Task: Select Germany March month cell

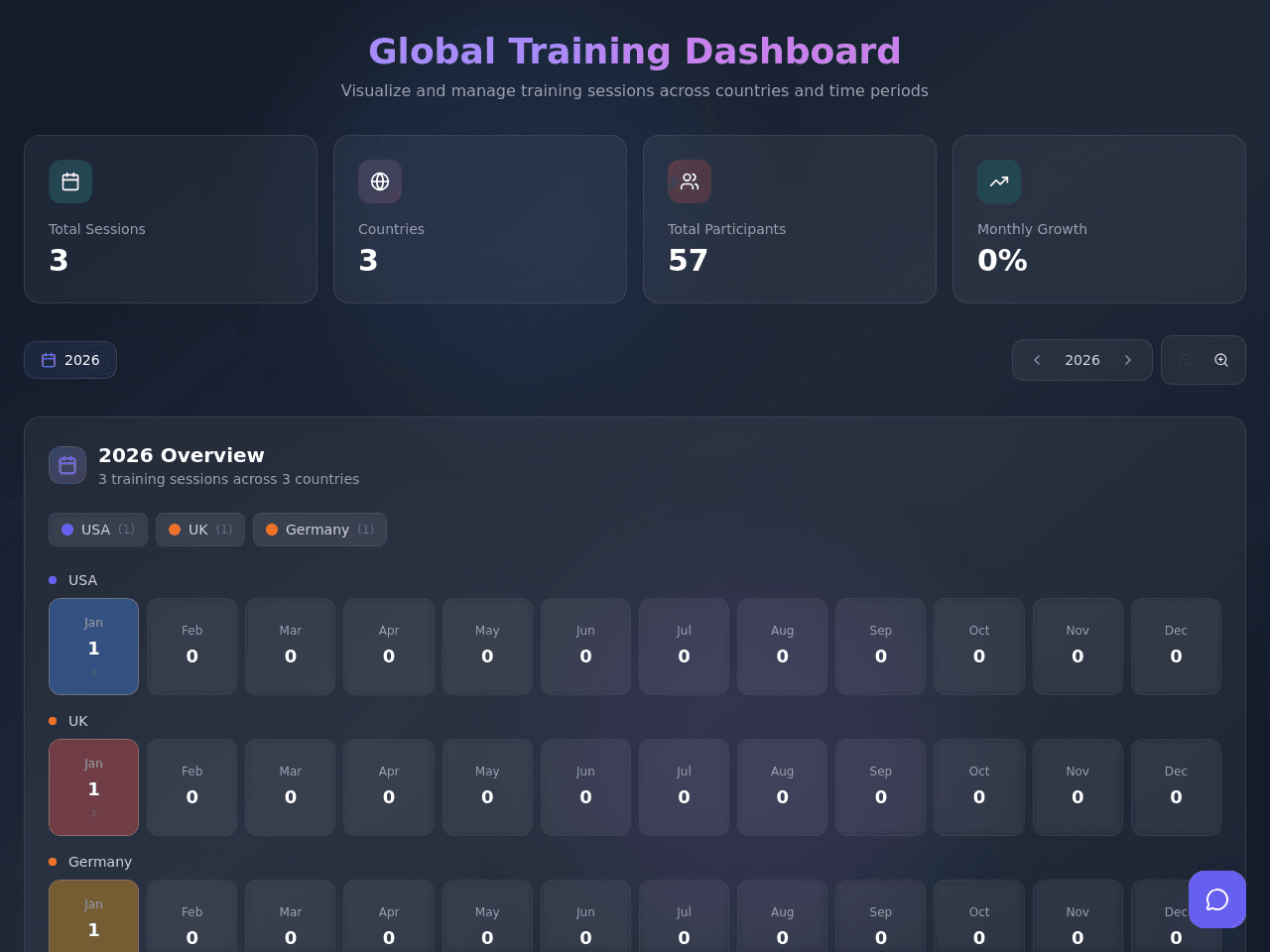Action: [291, 916]
